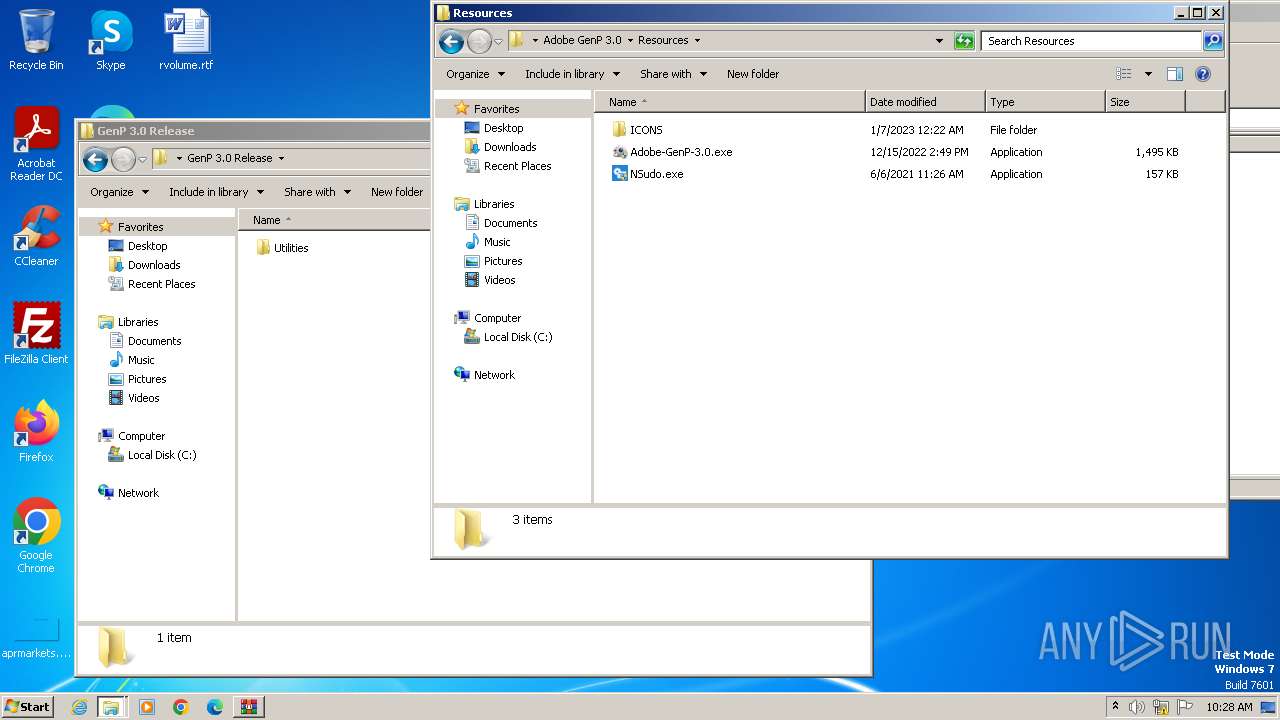Click the Resources breadcrumb in address bar

pyautogui.click(x=663, y=41)
